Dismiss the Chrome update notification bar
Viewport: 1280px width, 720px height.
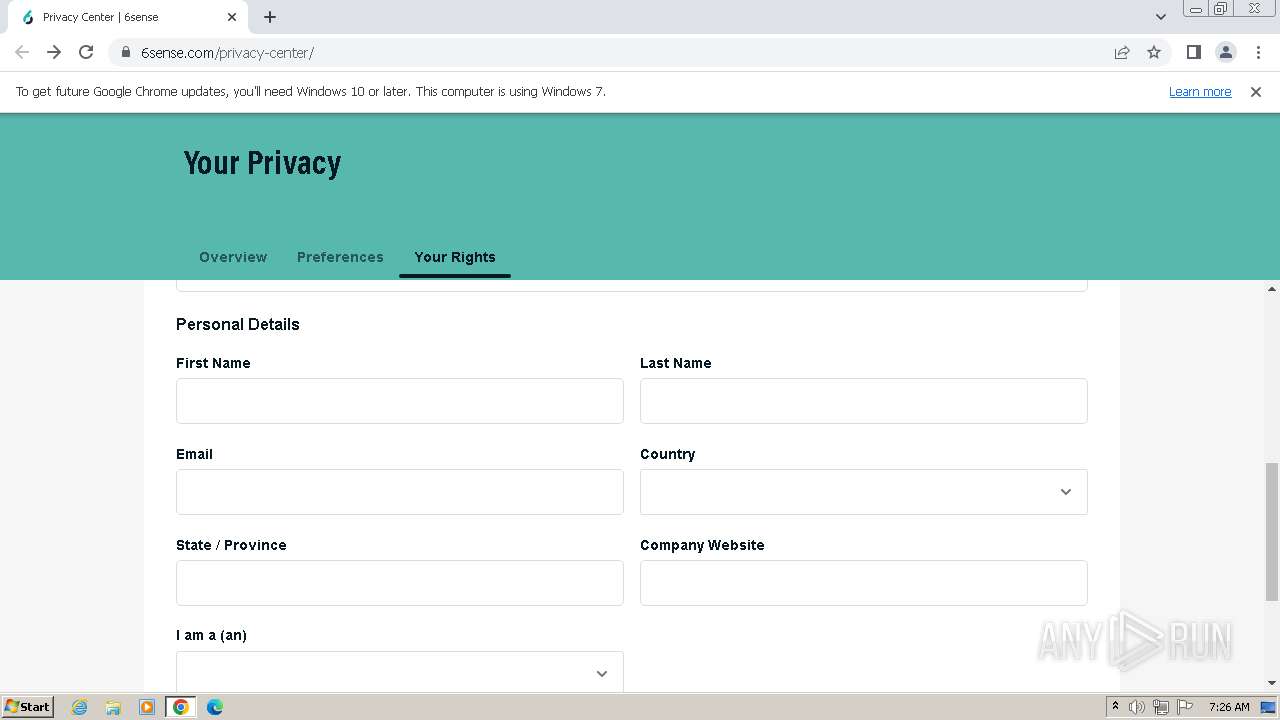point(1256,91)
